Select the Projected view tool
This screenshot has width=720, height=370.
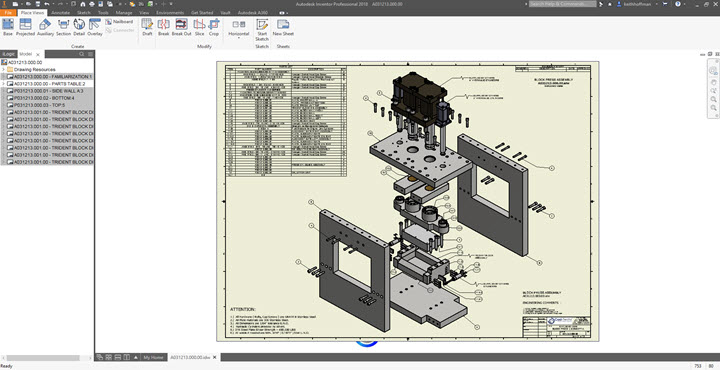pyautogui.click(x=25, y=28)
